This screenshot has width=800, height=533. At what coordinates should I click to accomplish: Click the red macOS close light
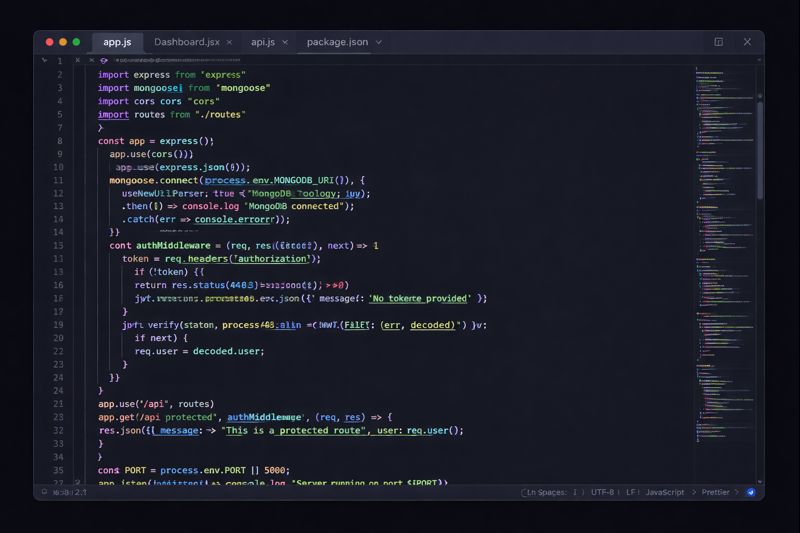coord(49,42)
